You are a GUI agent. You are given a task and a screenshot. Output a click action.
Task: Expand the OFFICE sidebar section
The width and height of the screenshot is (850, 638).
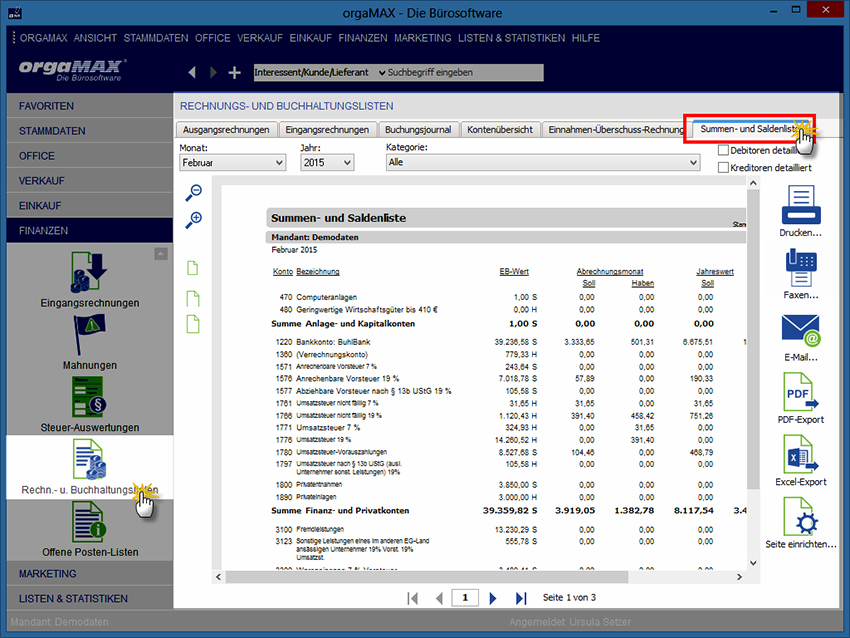pos(90,156)
